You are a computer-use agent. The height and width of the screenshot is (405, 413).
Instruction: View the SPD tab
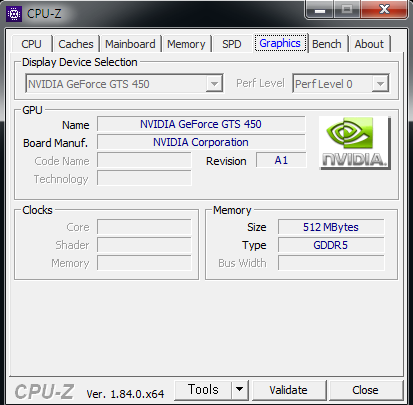tap(232, 44)
